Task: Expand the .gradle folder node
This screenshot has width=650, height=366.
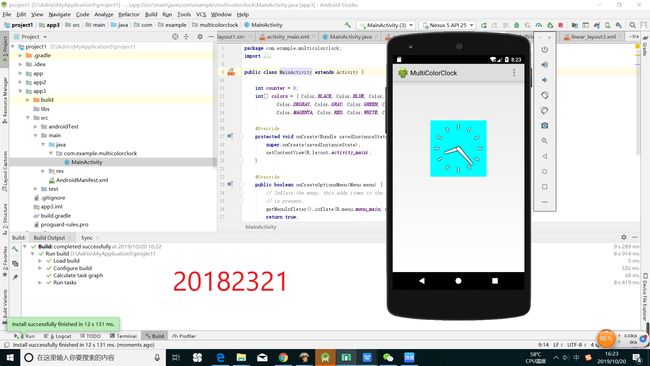Action: coord(20,55)
